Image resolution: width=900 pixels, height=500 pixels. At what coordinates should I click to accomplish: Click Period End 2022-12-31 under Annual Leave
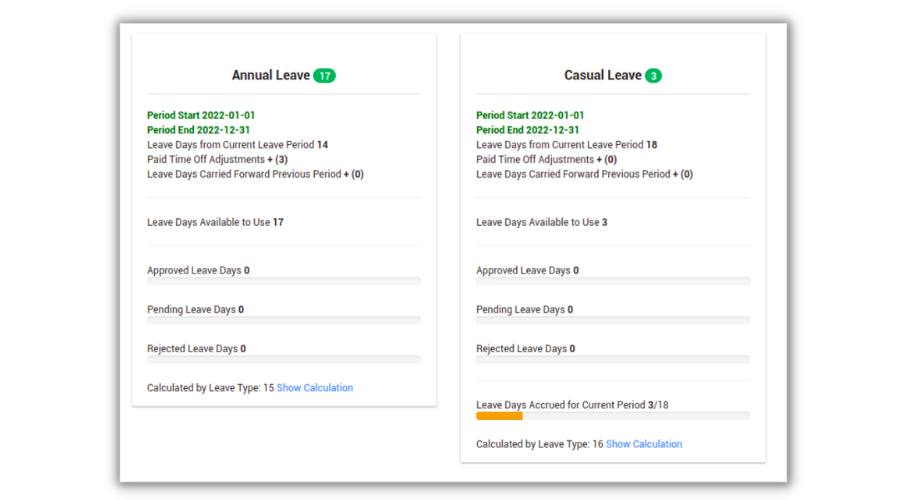tap(198, 130)
